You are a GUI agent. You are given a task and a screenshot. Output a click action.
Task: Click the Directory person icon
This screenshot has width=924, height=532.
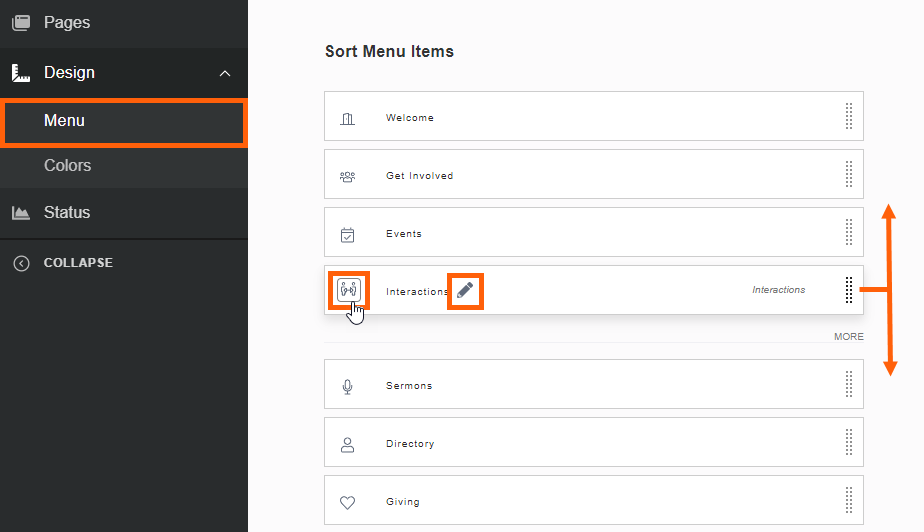pyautogui.click(x=347, y=444)
